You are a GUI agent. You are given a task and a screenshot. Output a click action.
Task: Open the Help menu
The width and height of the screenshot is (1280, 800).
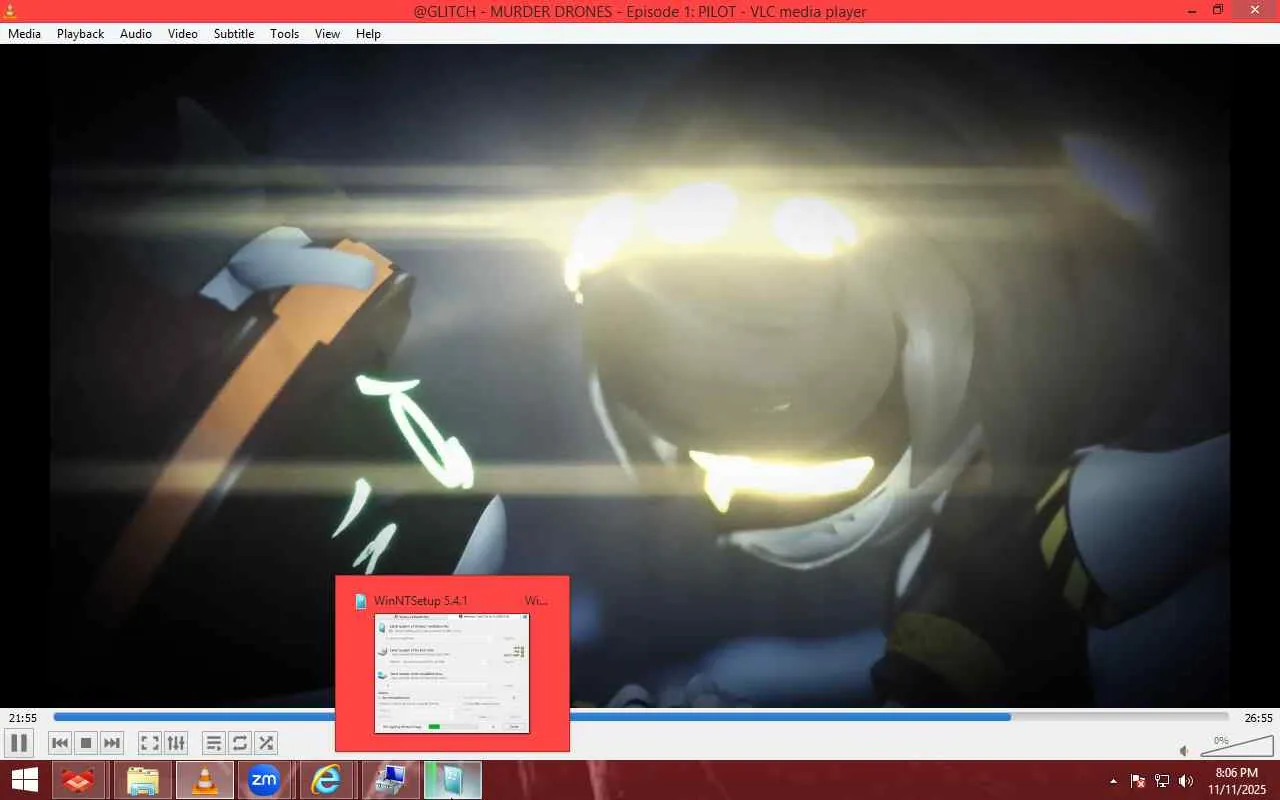tap(369, 34)
